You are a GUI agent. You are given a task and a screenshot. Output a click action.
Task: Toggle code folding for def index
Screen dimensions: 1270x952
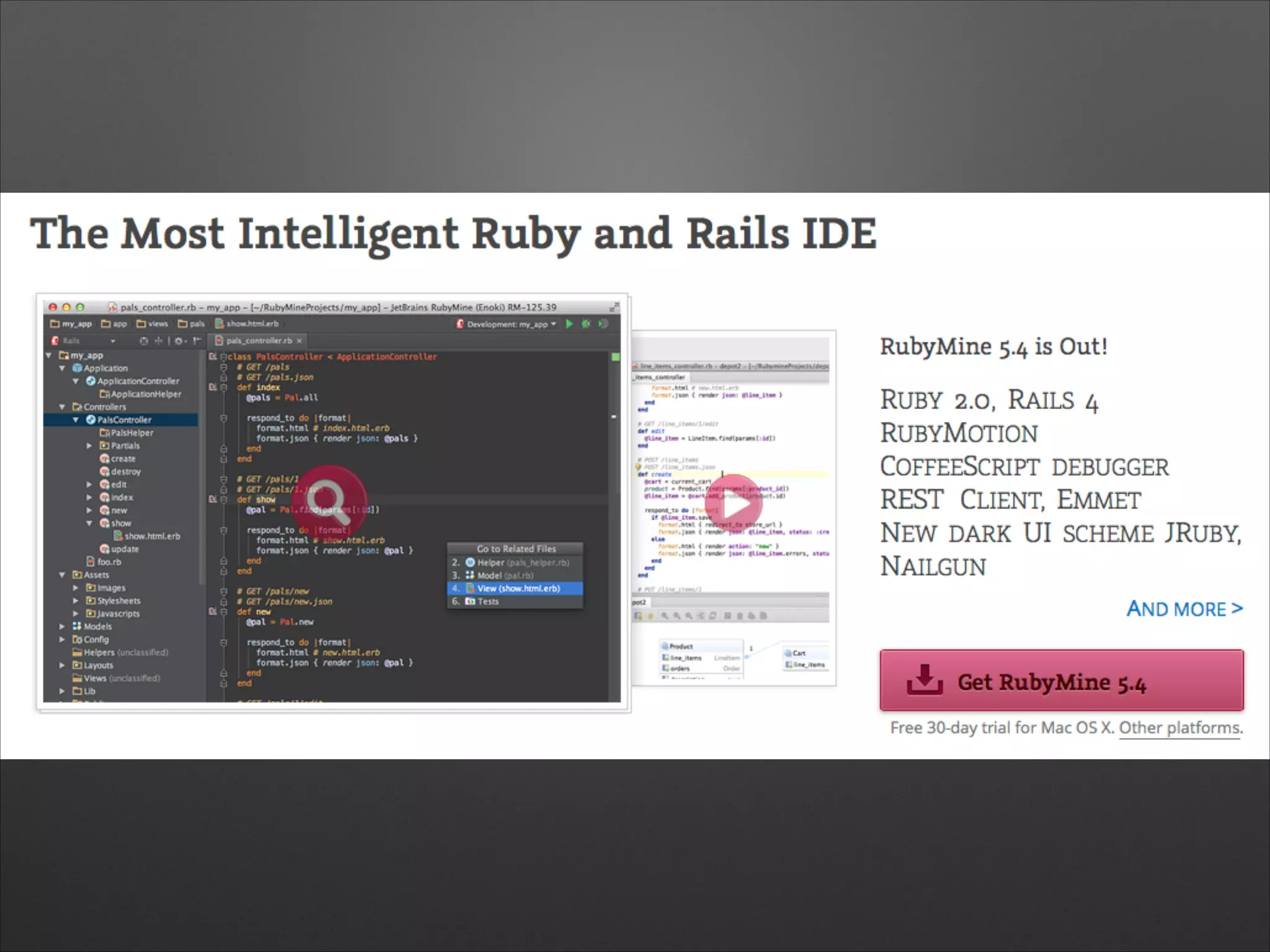click(x=224, y=387)
